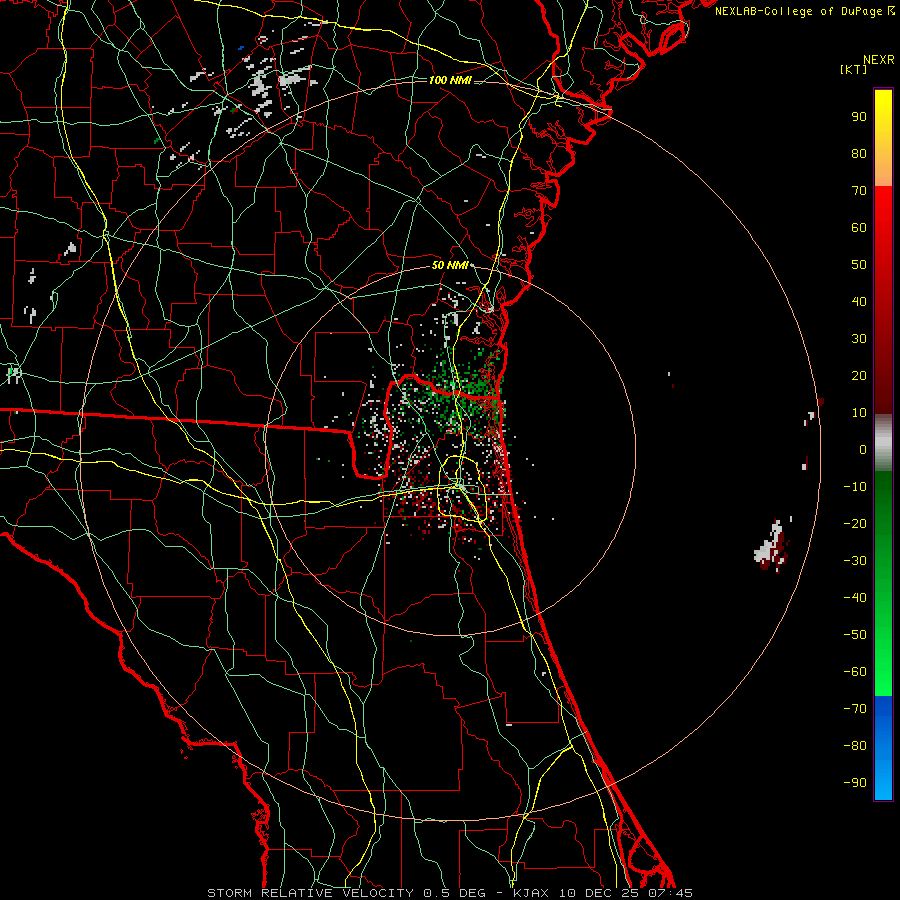Click the -30 value on the velocity scale
900x900 pixels.
click(x=855, y=561)
